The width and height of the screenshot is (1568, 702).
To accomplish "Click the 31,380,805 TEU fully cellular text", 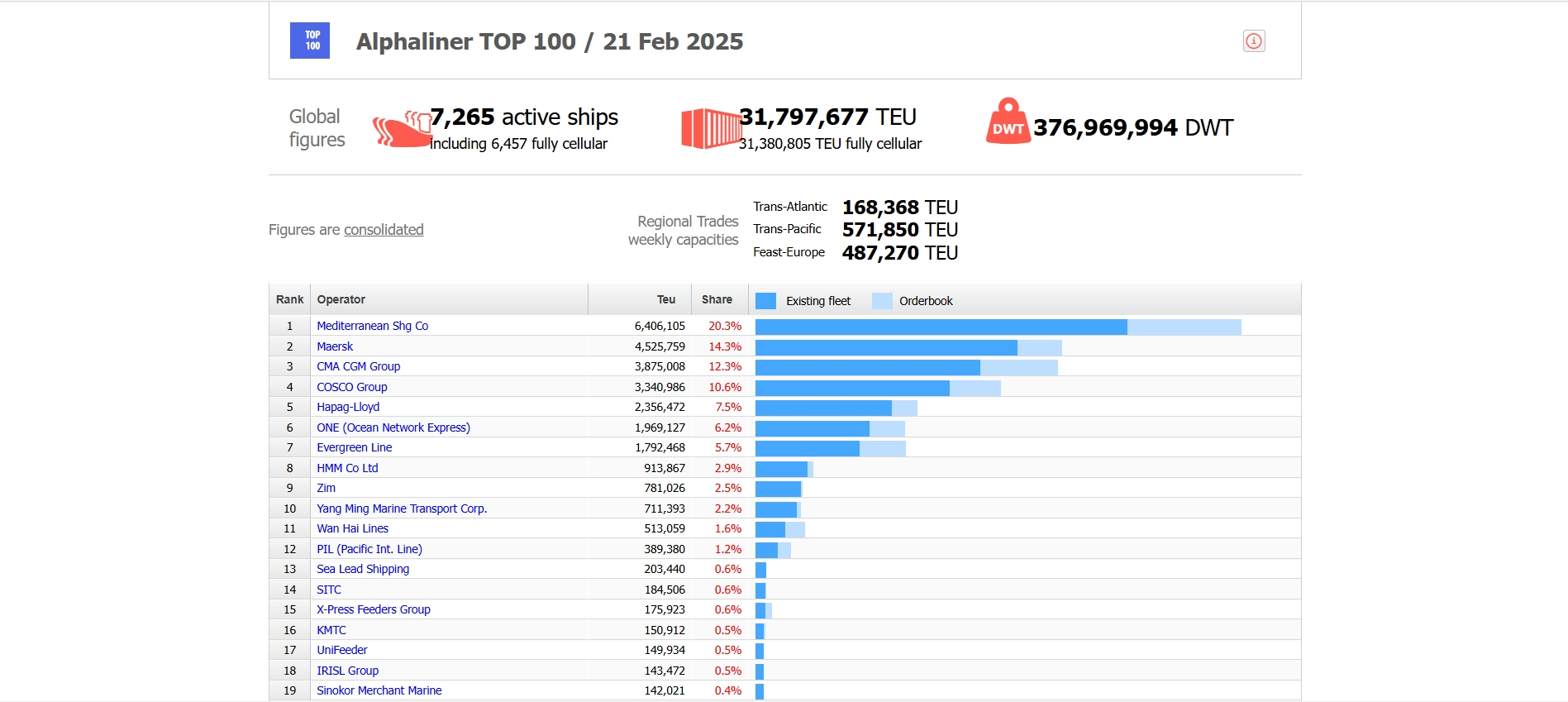I will coord(830,144).
